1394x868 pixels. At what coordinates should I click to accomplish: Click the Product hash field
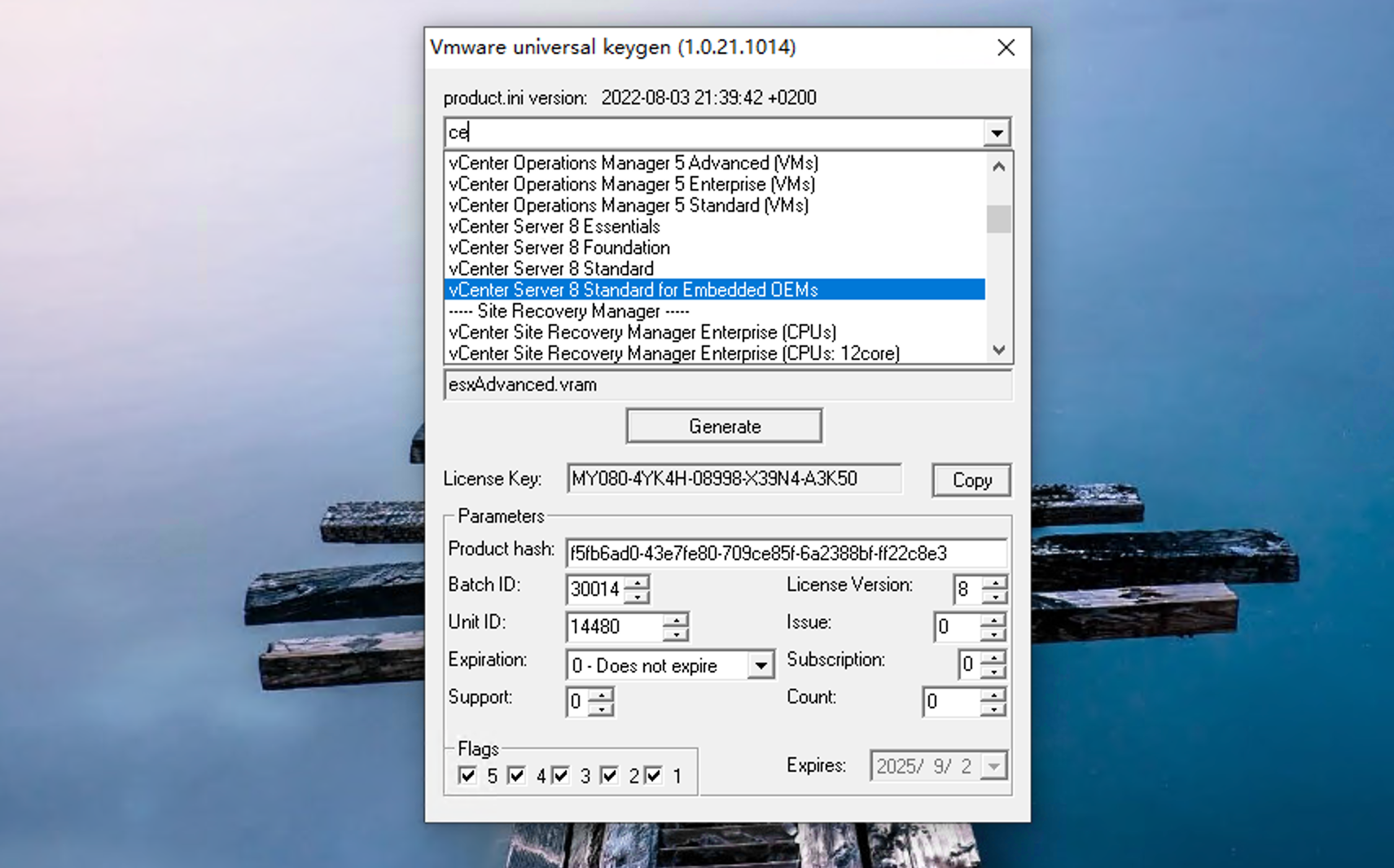tap(787, 554)
